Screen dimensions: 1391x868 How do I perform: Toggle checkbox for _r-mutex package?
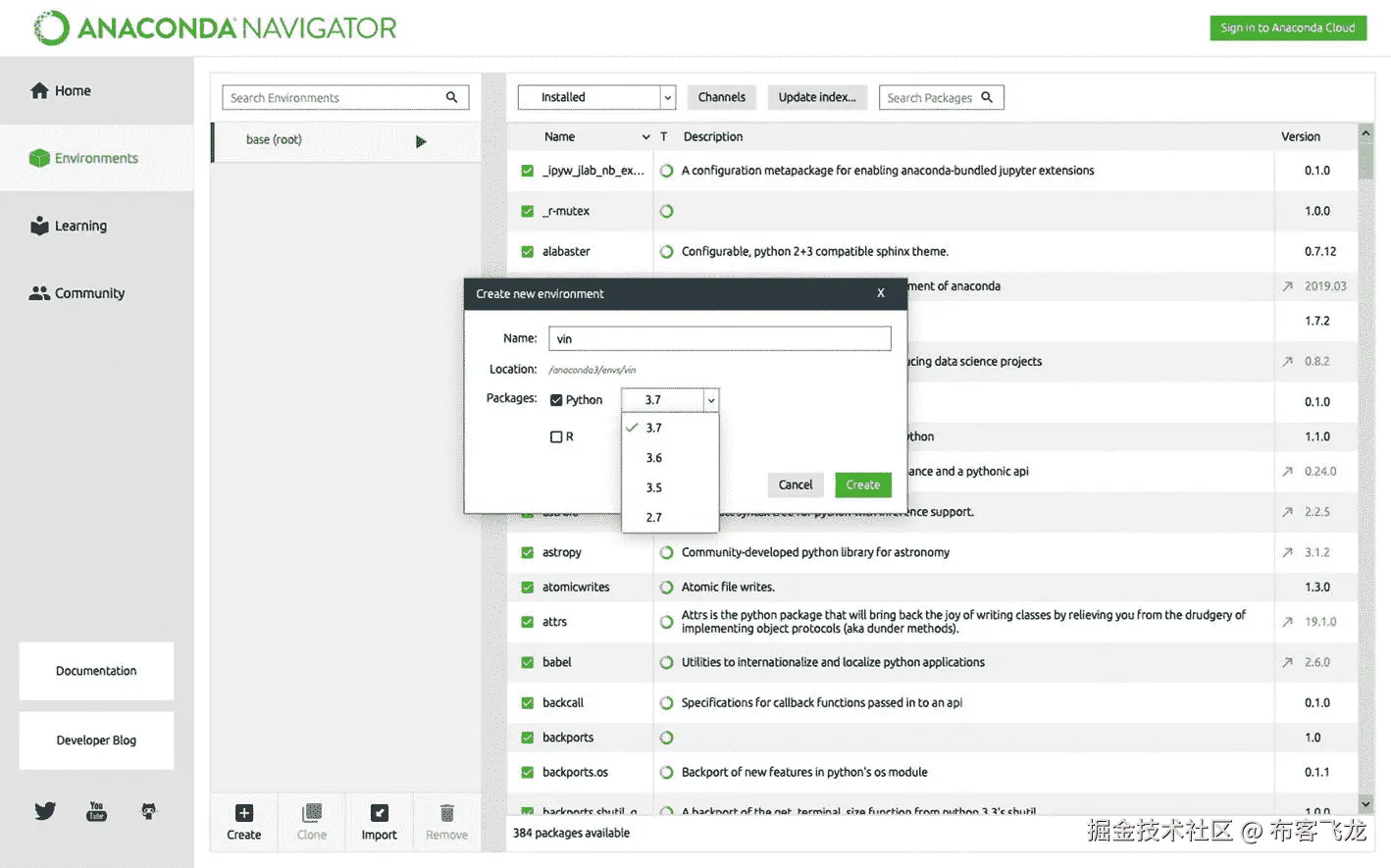pos(527,211)
